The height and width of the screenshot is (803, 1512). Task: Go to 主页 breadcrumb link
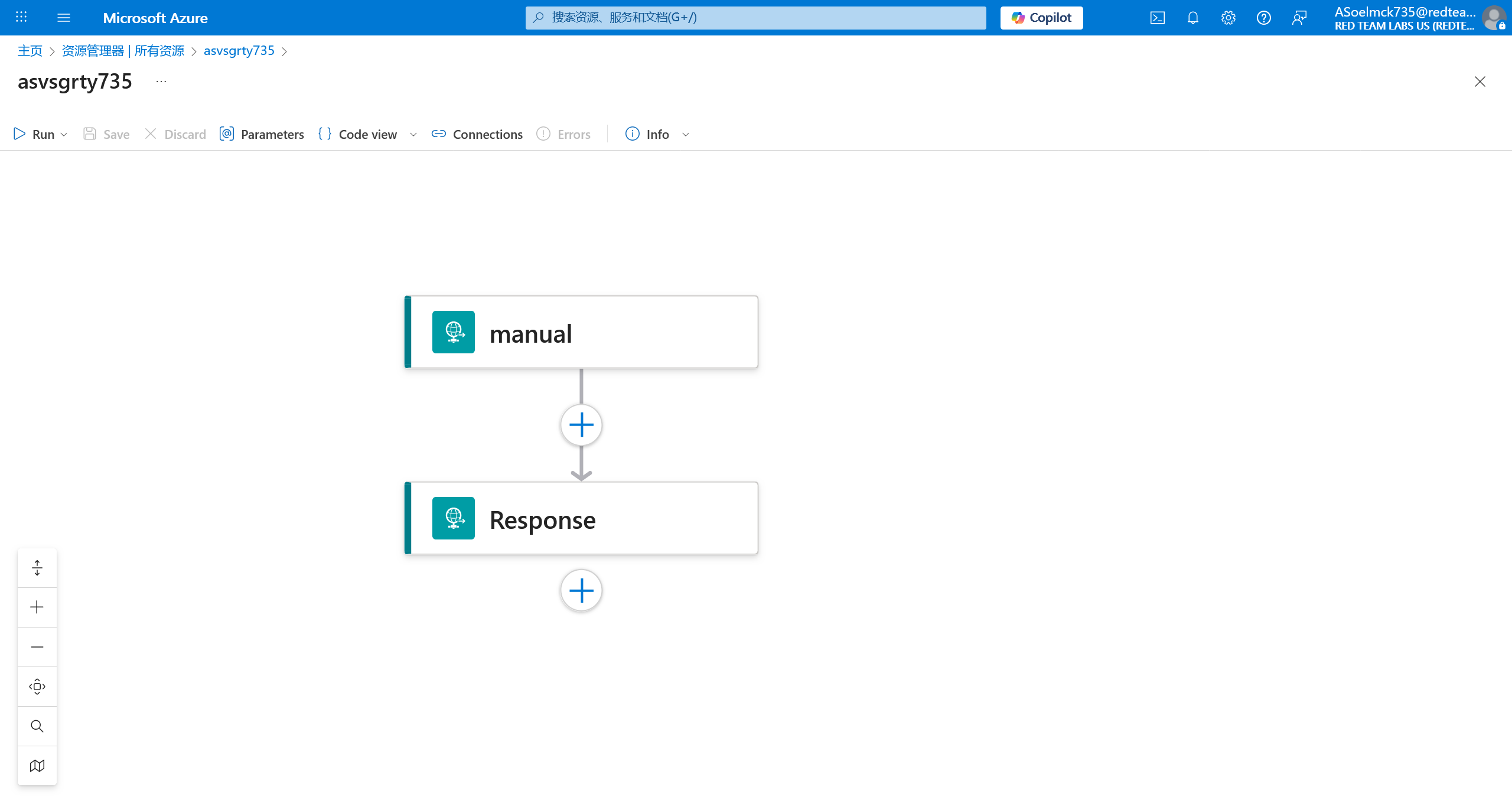coord(30,51)
